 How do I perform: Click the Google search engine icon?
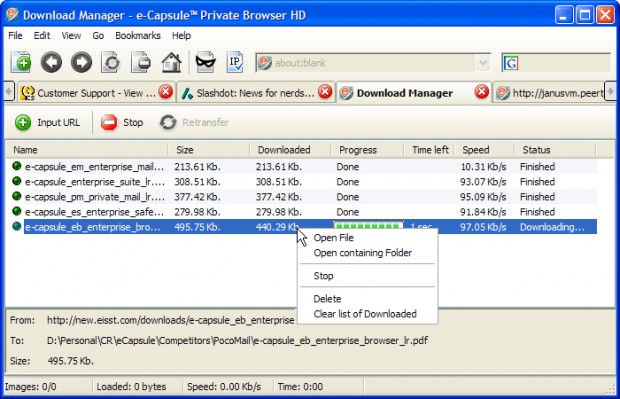point(511,63)
